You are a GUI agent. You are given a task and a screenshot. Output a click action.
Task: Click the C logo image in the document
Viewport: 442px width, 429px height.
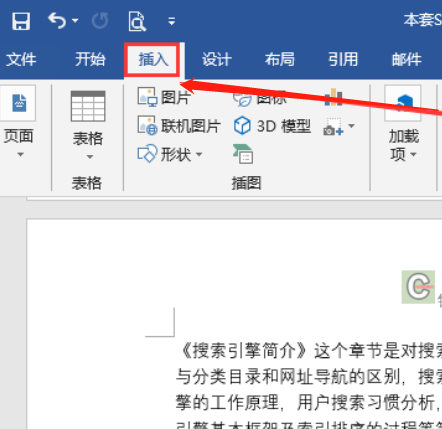418,287
